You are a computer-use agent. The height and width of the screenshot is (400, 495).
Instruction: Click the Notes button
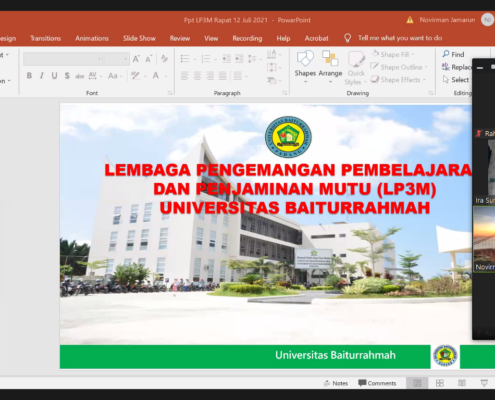pos(336,383)
